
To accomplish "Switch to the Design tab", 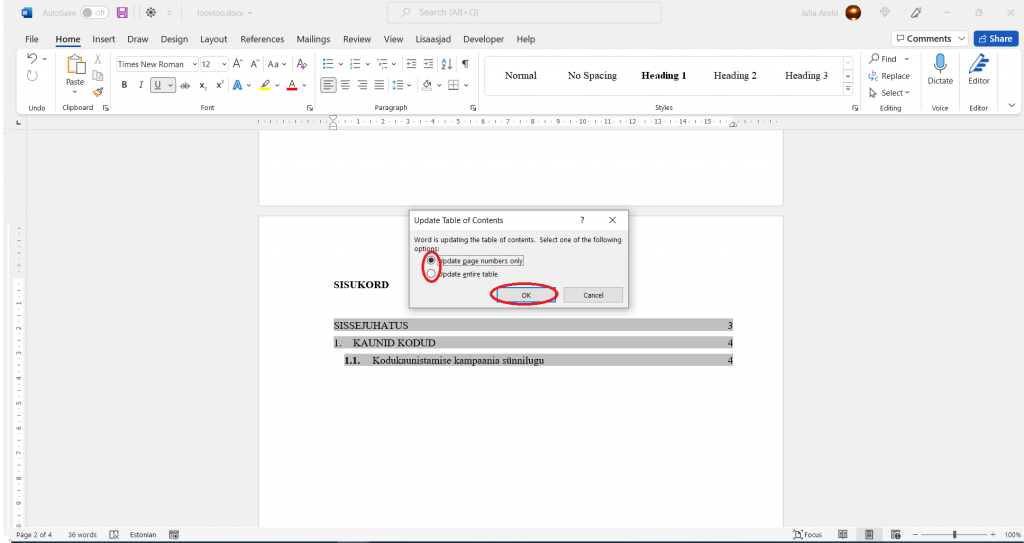I will pos(174,39).
